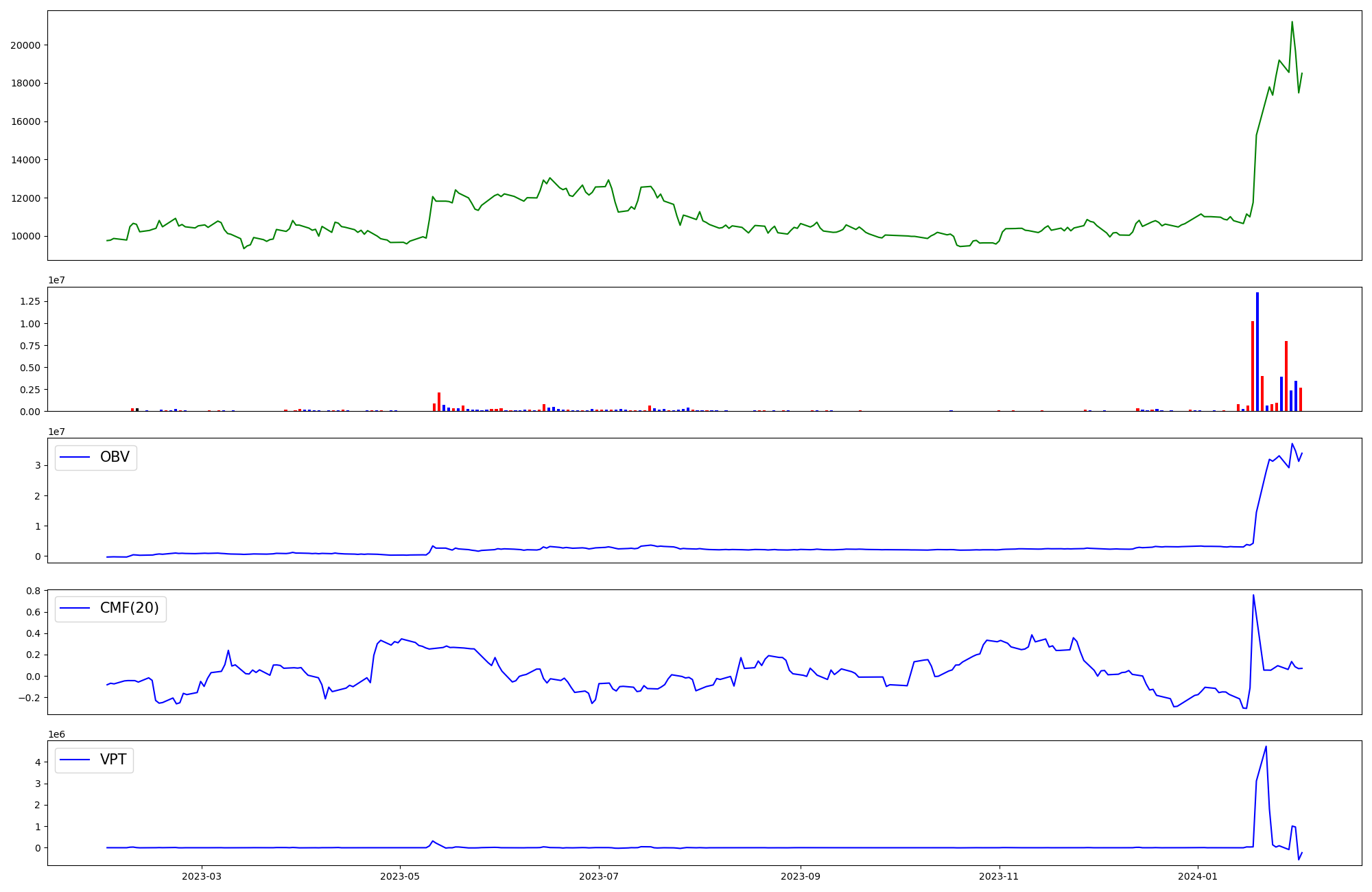Click the 2024-01 x-axis date label
This screenshot has width=1372, height=892.
pos(1198,876)
